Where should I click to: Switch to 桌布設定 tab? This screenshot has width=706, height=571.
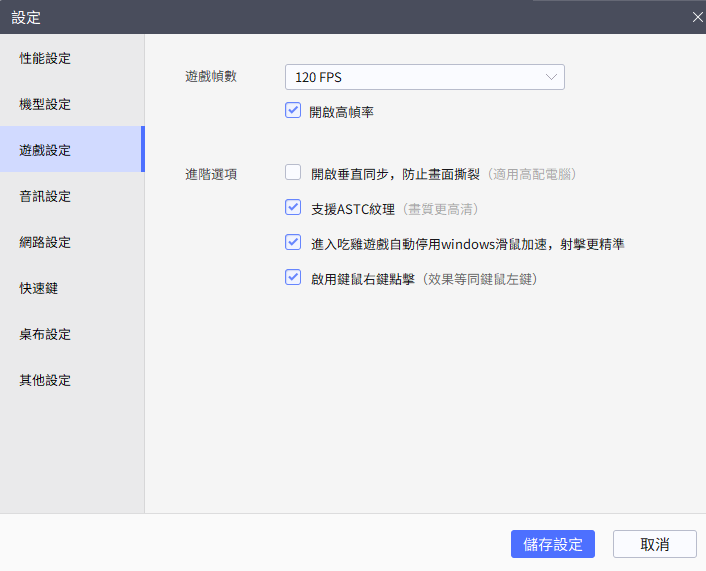click(x=46, y=334)
